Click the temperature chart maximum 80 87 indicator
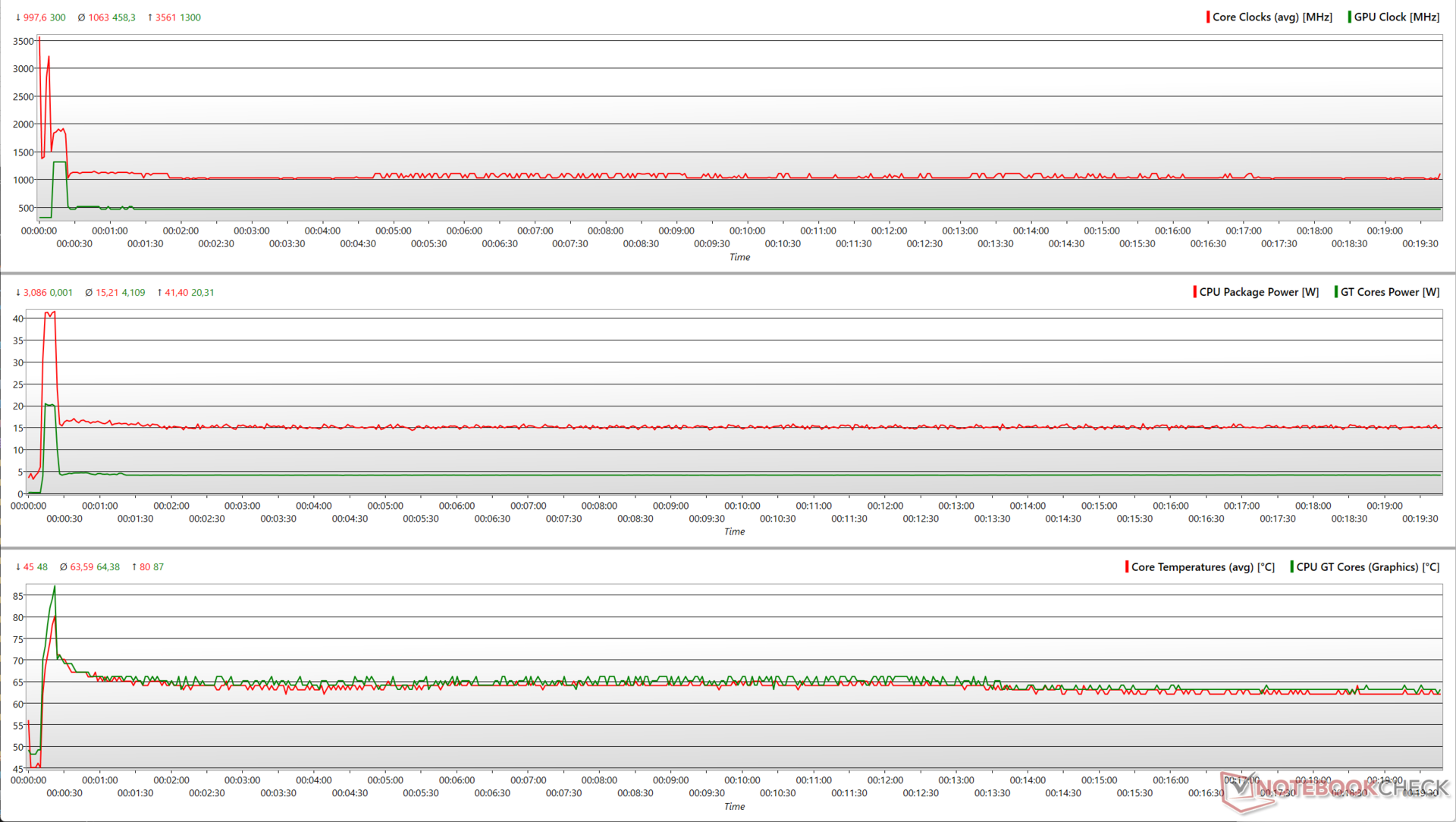 [x=147, y=567]
